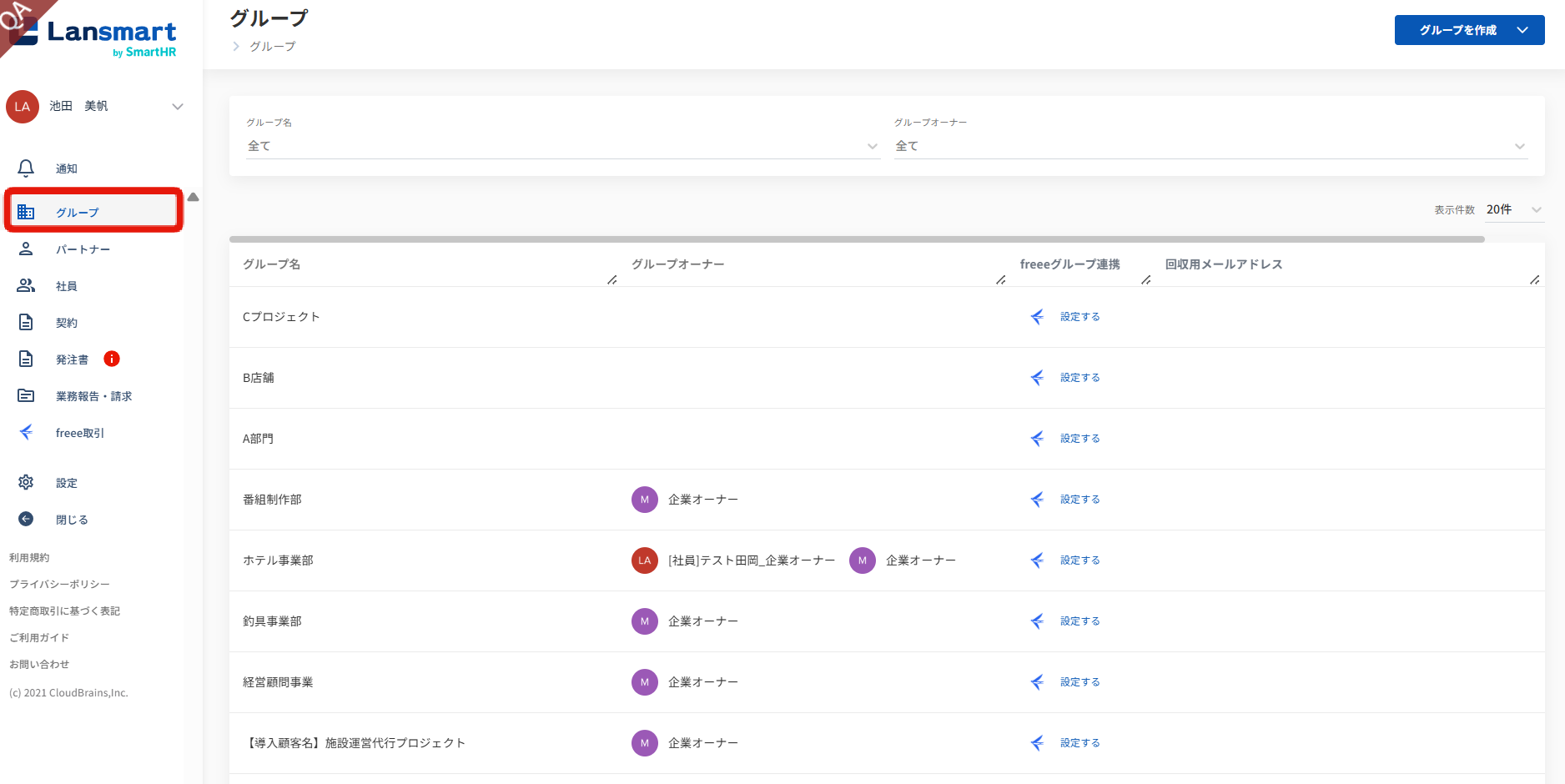Click the settings gear icon
The image size is (1565, 784).
tap(26, 482)
